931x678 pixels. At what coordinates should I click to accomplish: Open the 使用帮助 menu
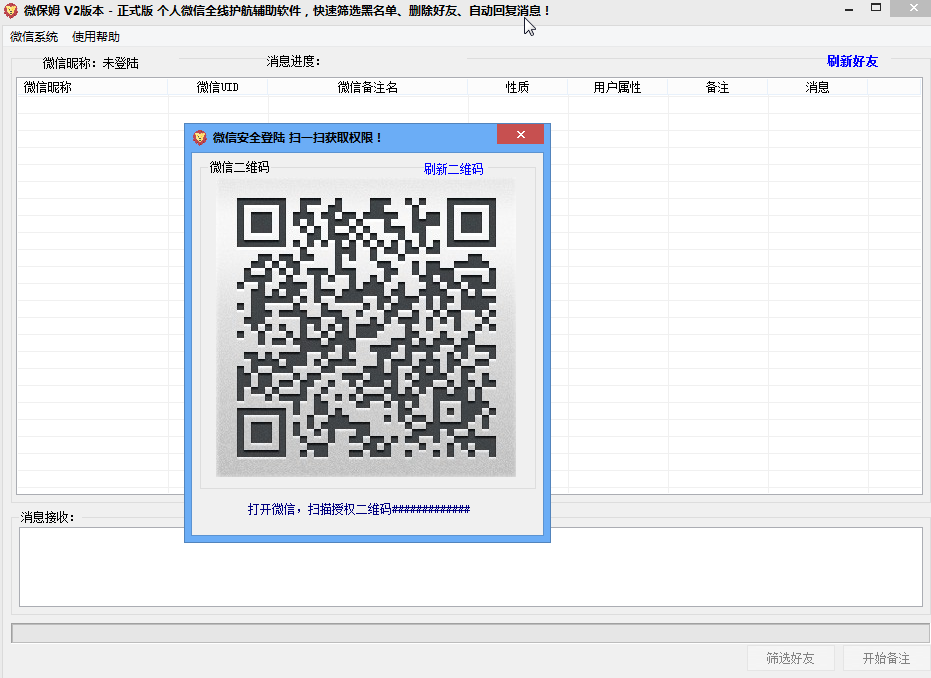[x=96, y=37]
